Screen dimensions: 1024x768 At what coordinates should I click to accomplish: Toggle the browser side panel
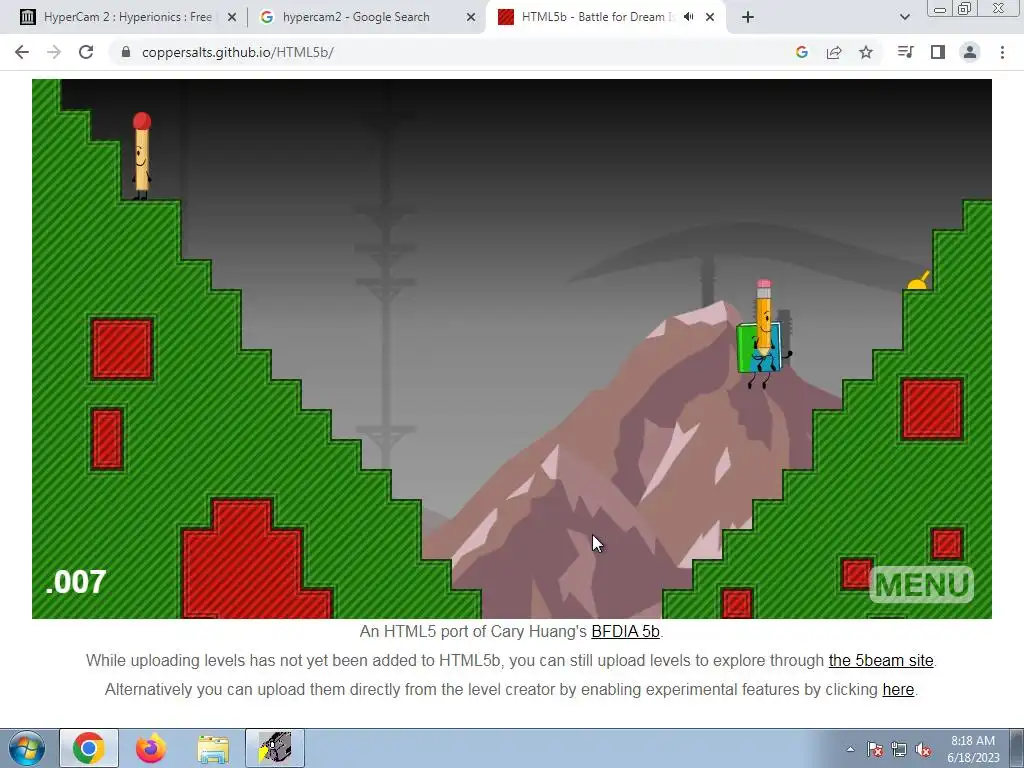click(938, 52)
